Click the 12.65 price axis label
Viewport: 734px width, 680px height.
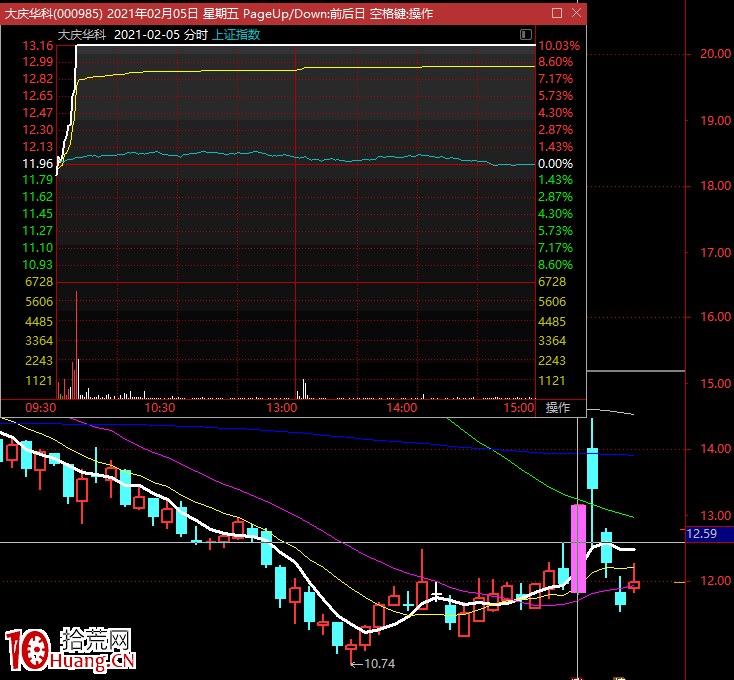point(38,95)
